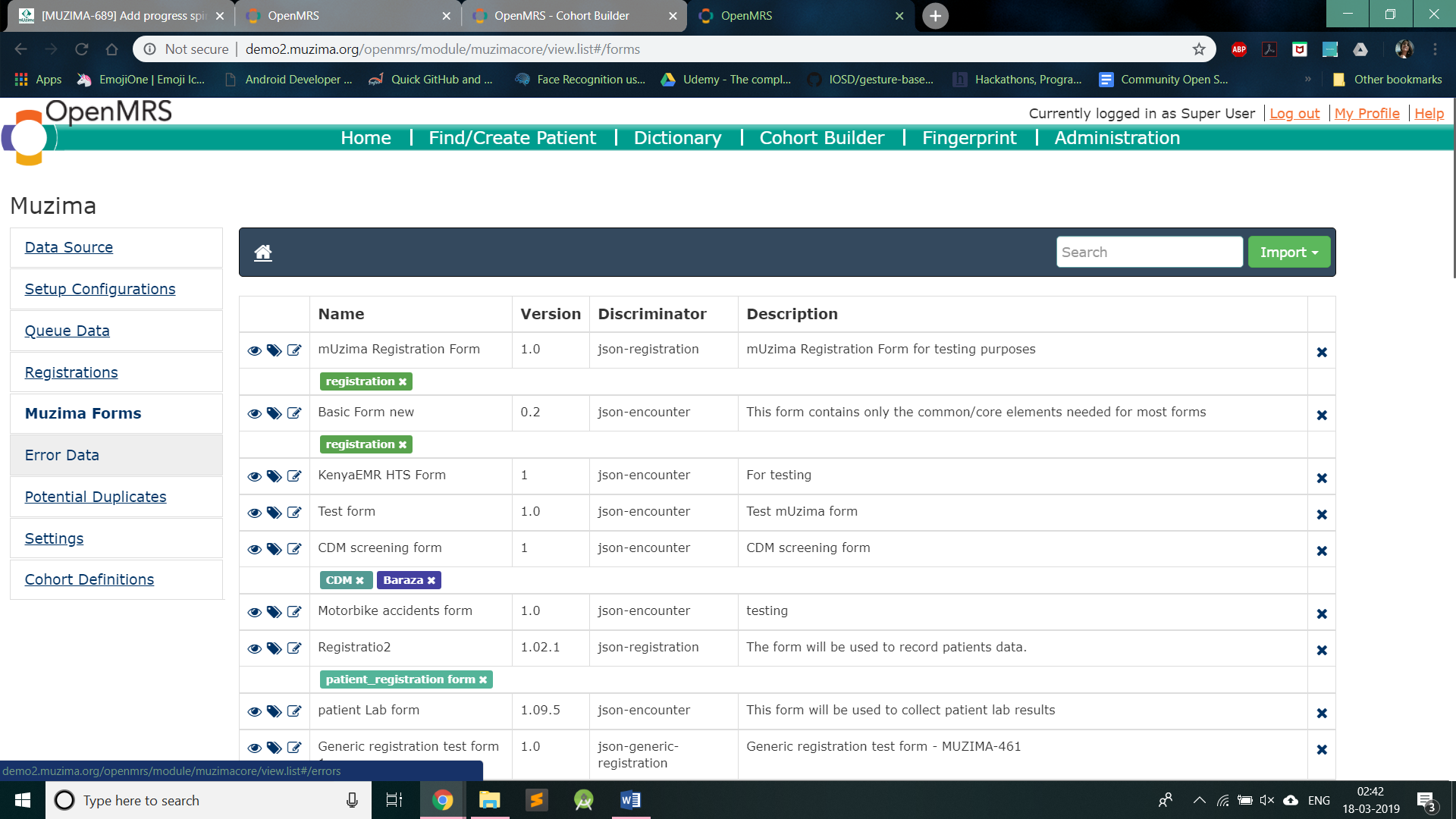Open Error Data sidebar item
The height and width of the screenshot is (819, 1456).
click(116, 455)
